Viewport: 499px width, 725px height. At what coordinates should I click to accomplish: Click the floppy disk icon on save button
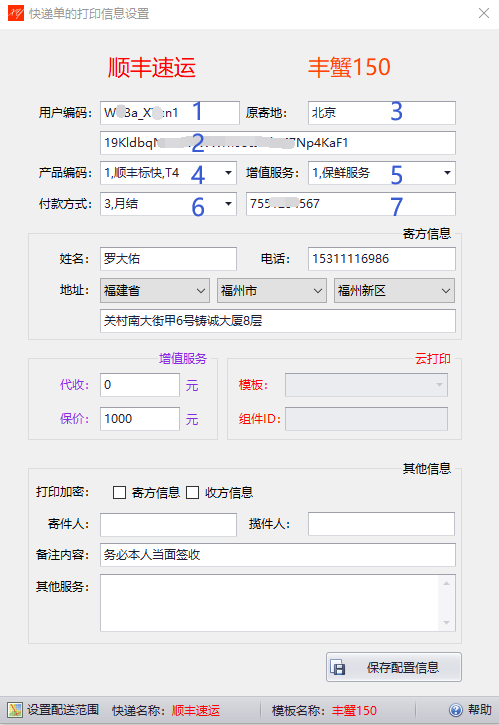coord(338,668)
